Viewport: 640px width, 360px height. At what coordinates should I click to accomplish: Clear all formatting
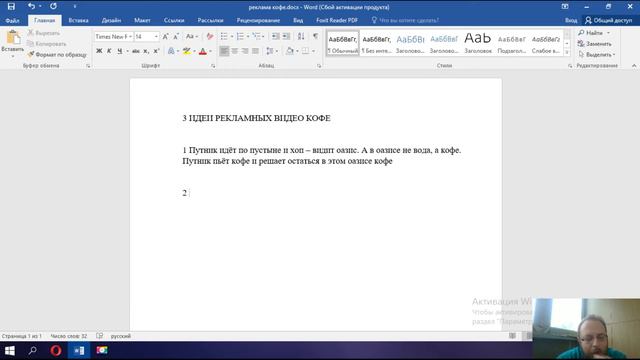(210, 37)
